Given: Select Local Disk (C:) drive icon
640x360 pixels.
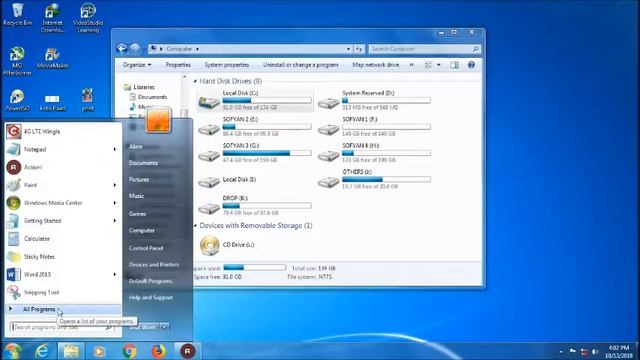Looking at the screenshot, I should [209, 101].
